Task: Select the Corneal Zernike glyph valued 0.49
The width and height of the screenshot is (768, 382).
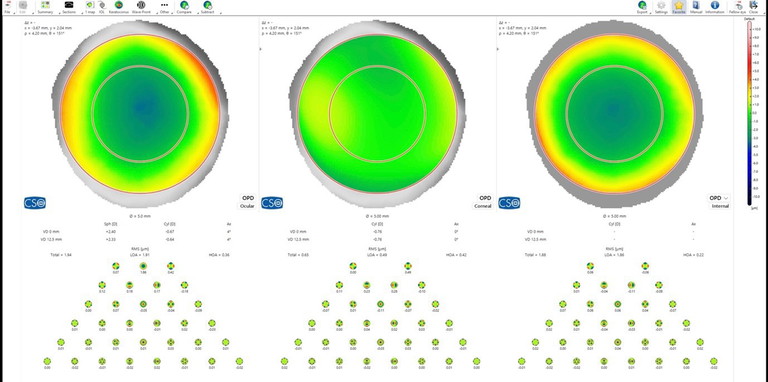Action: (x=408, y=267)
